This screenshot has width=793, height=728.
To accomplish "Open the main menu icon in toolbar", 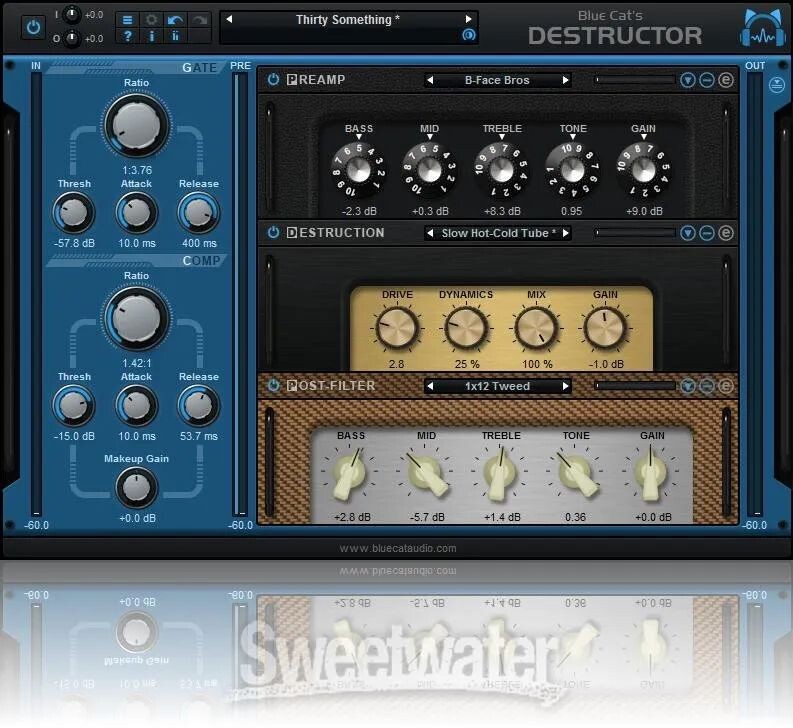I will click(127, 20).
